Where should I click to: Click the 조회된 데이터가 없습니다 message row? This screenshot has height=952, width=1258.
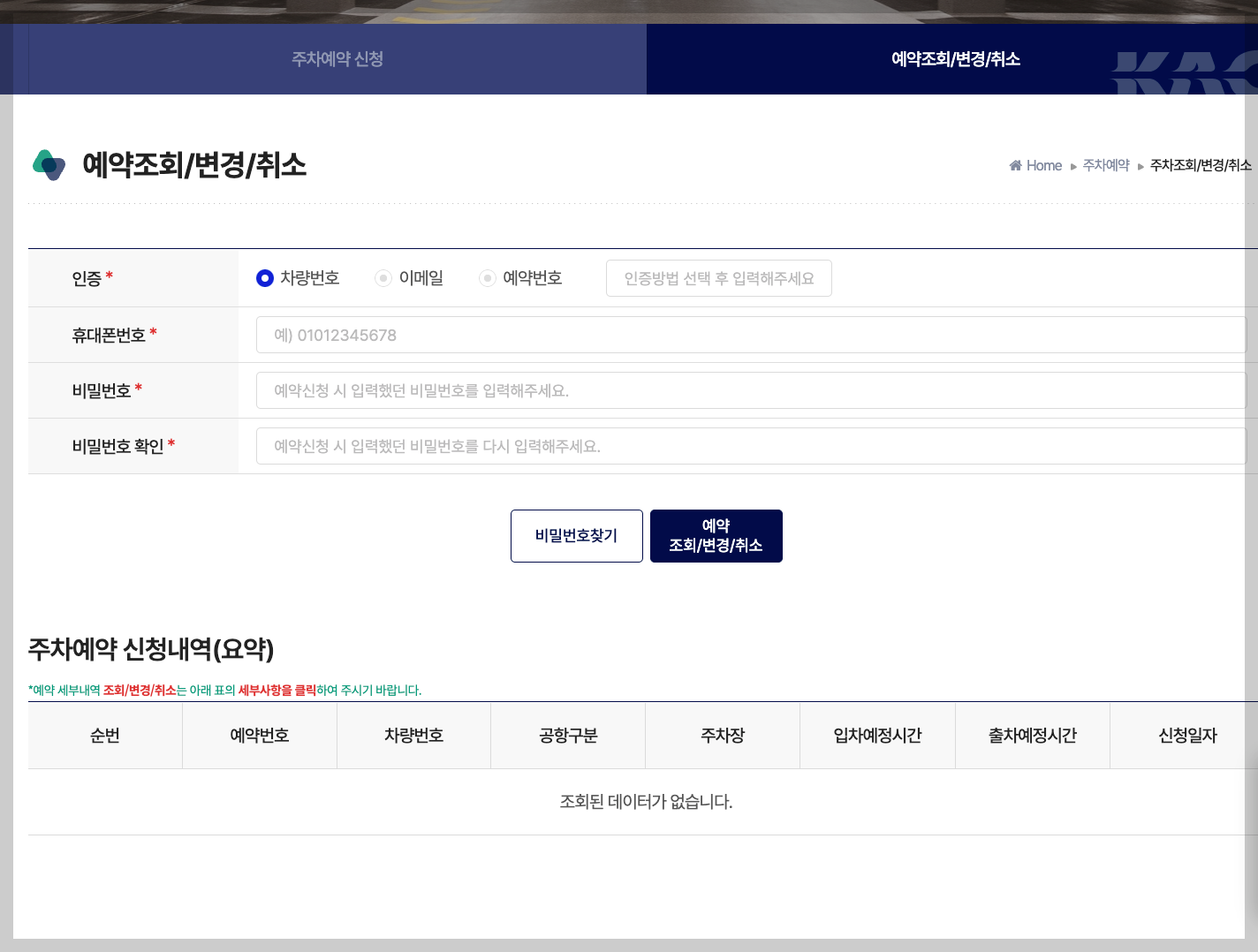[646, 802]
